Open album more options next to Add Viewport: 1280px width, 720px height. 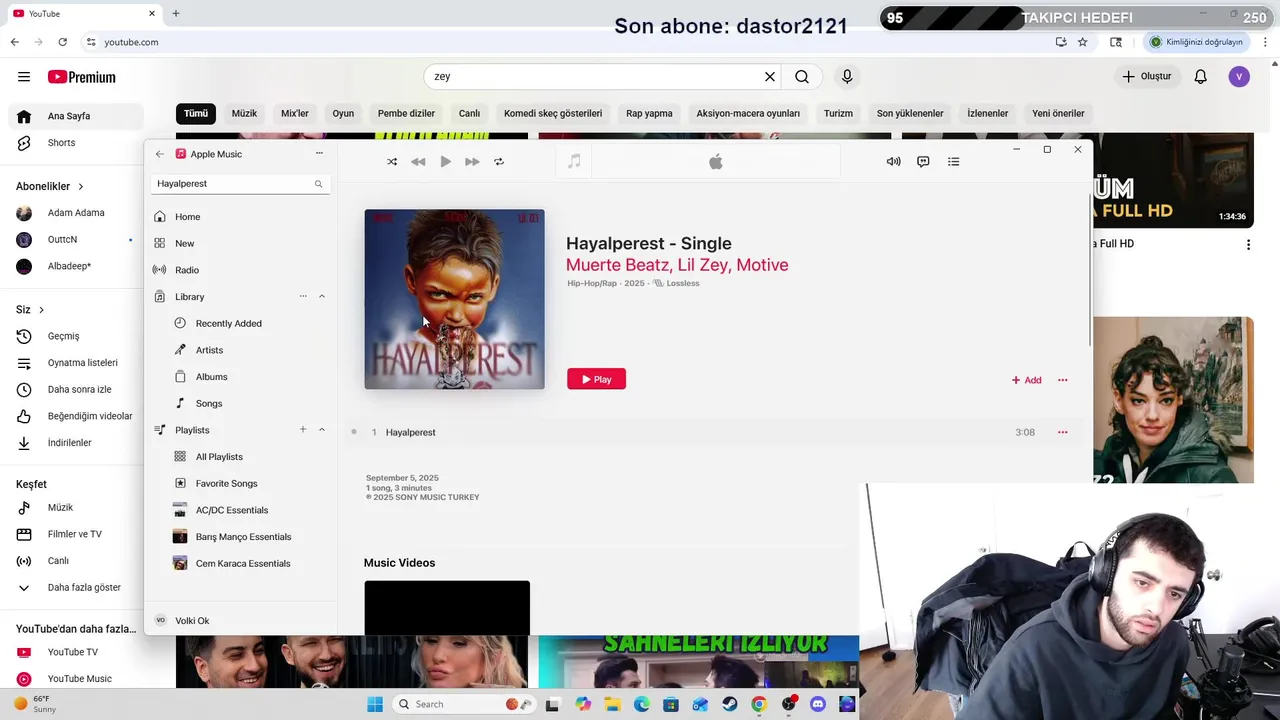coord(1062,380)
